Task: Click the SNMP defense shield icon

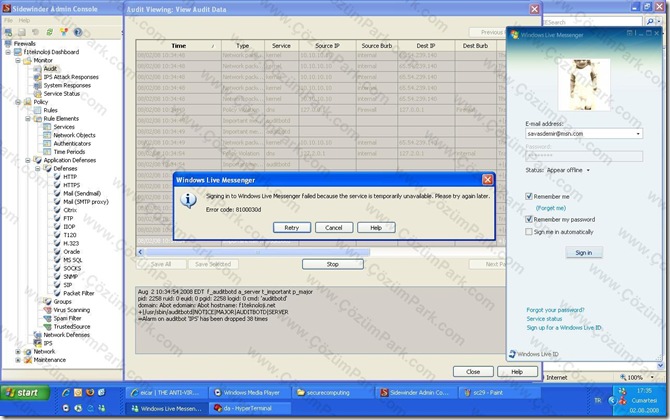Action: click(x=57, y=276)
